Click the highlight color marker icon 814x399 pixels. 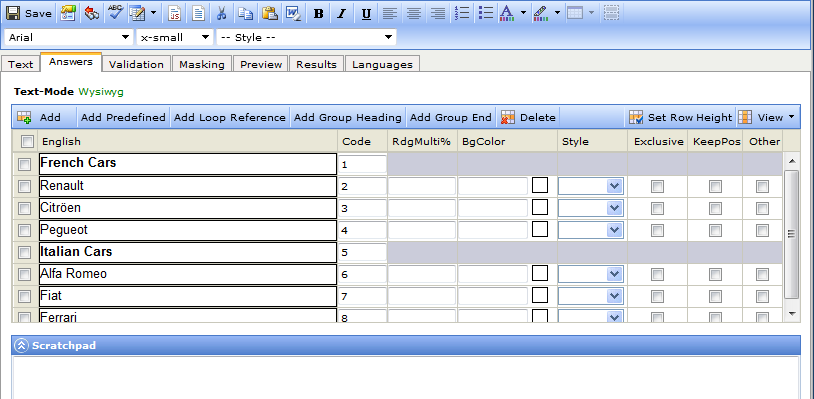pyautogui.click(x=540, y=13)
